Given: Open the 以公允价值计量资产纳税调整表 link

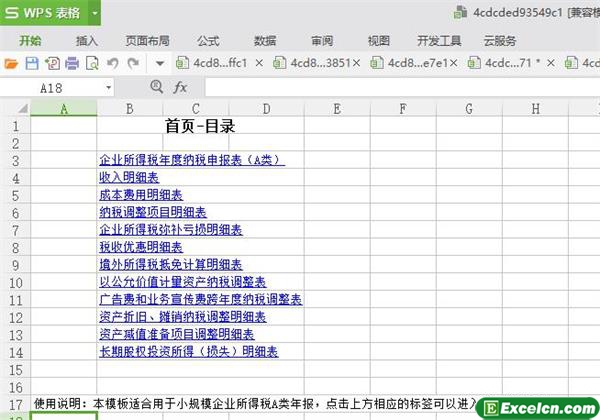Looking at the screenshot, I should pos(183,282).
